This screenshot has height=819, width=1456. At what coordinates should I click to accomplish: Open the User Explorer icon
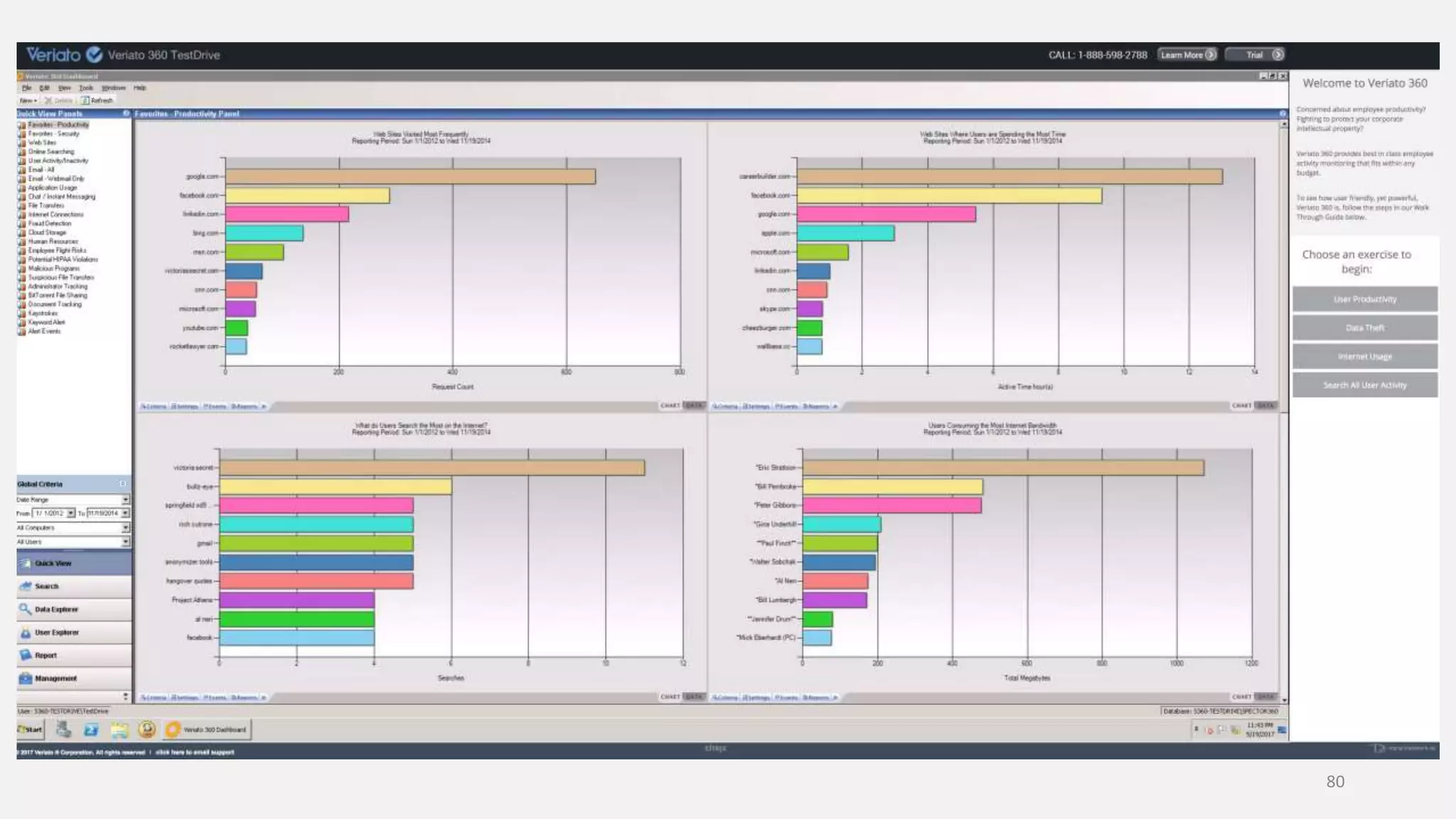tap(26, 632)
